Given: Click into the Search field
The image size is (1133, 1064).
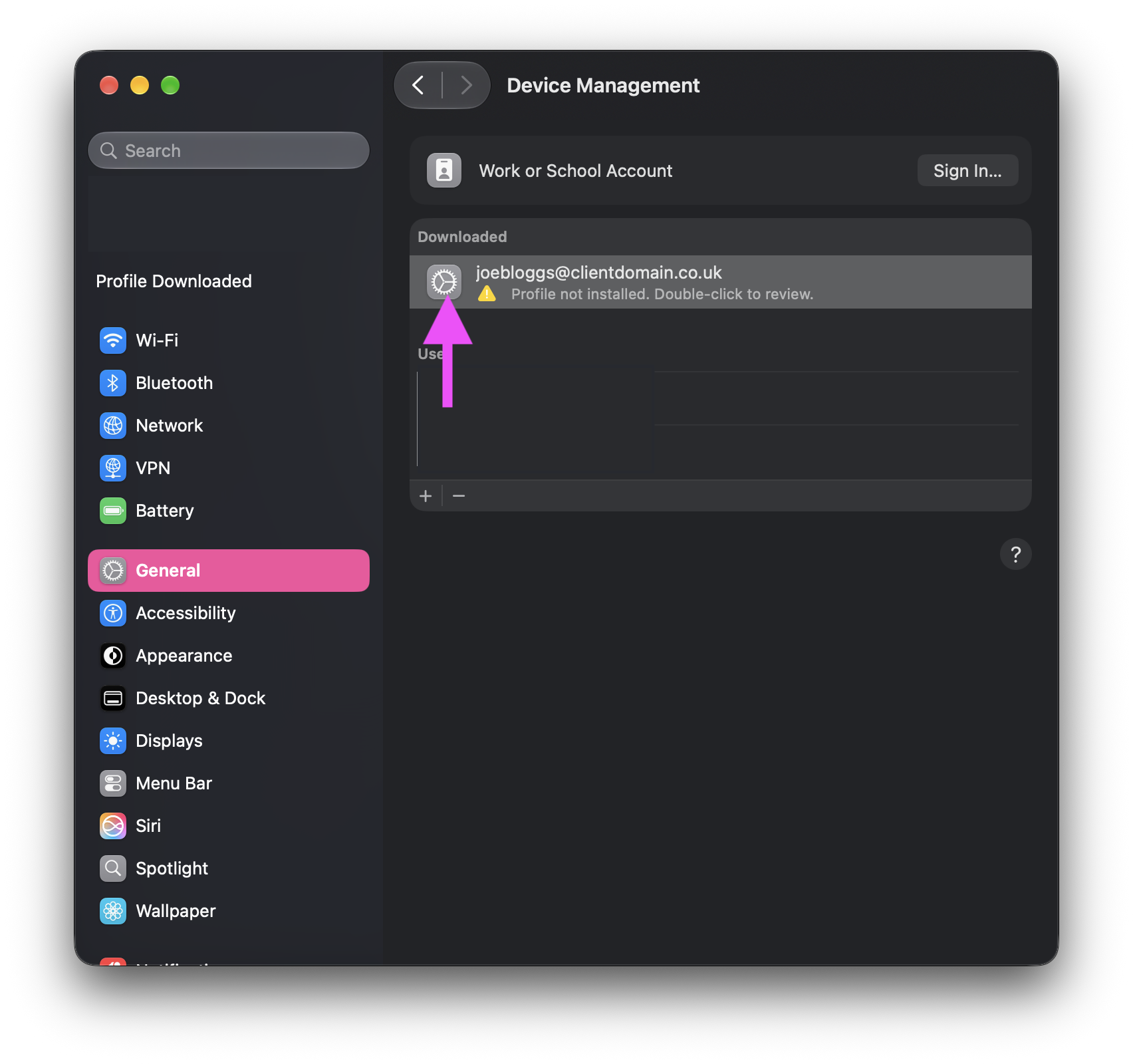Looking at the screenshot, I should point(229,151).
